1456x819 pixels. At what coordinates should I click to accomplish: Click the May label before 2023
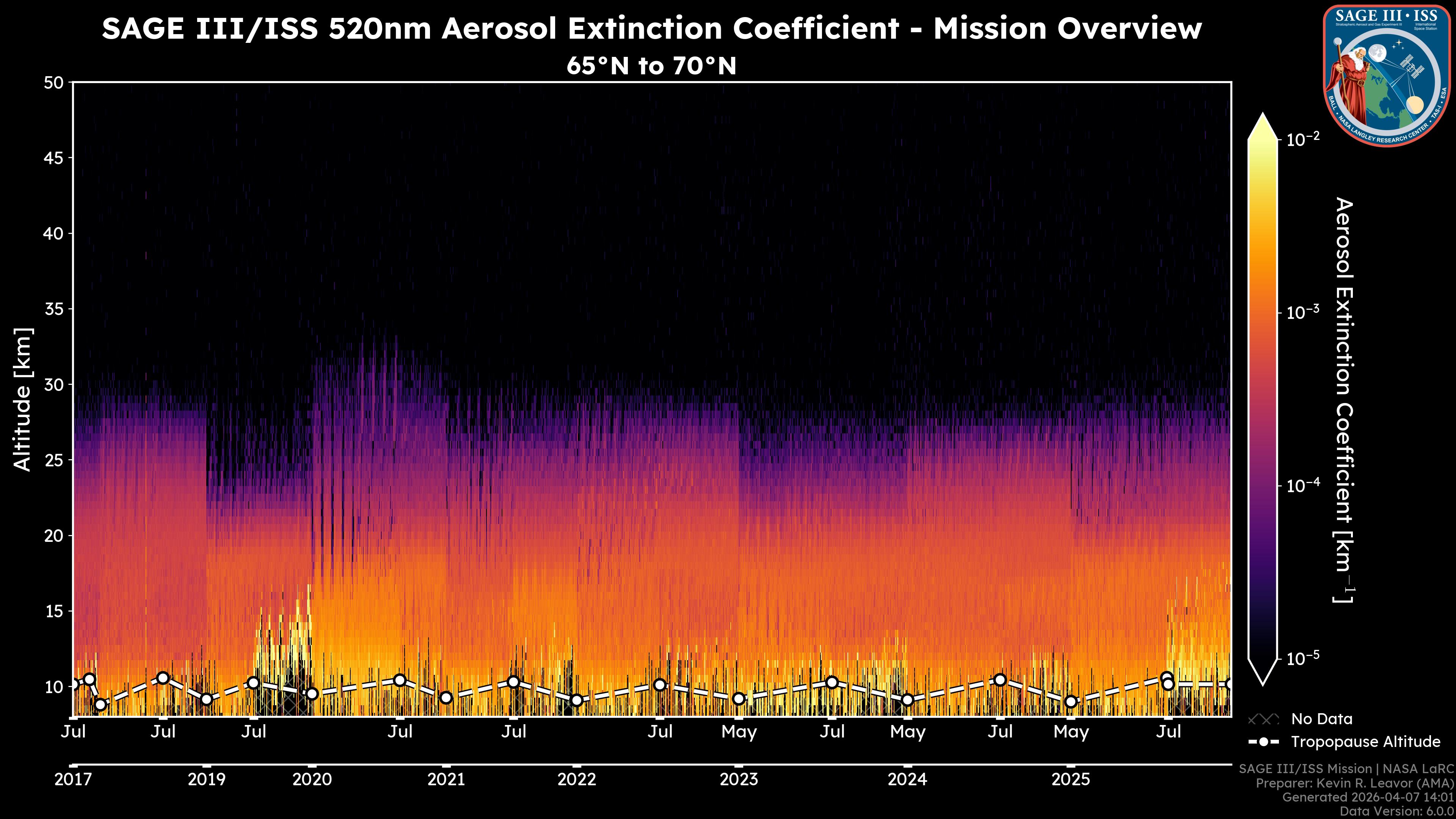[739, 732]
